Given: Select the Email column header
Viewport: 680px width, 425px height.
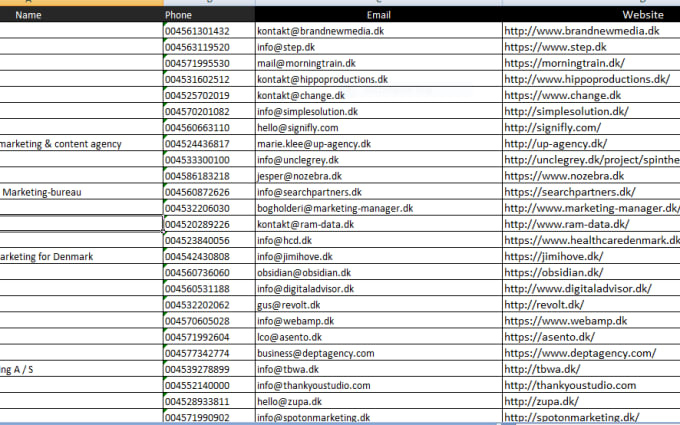Looking at the screenshot, I should coord(379,15).
